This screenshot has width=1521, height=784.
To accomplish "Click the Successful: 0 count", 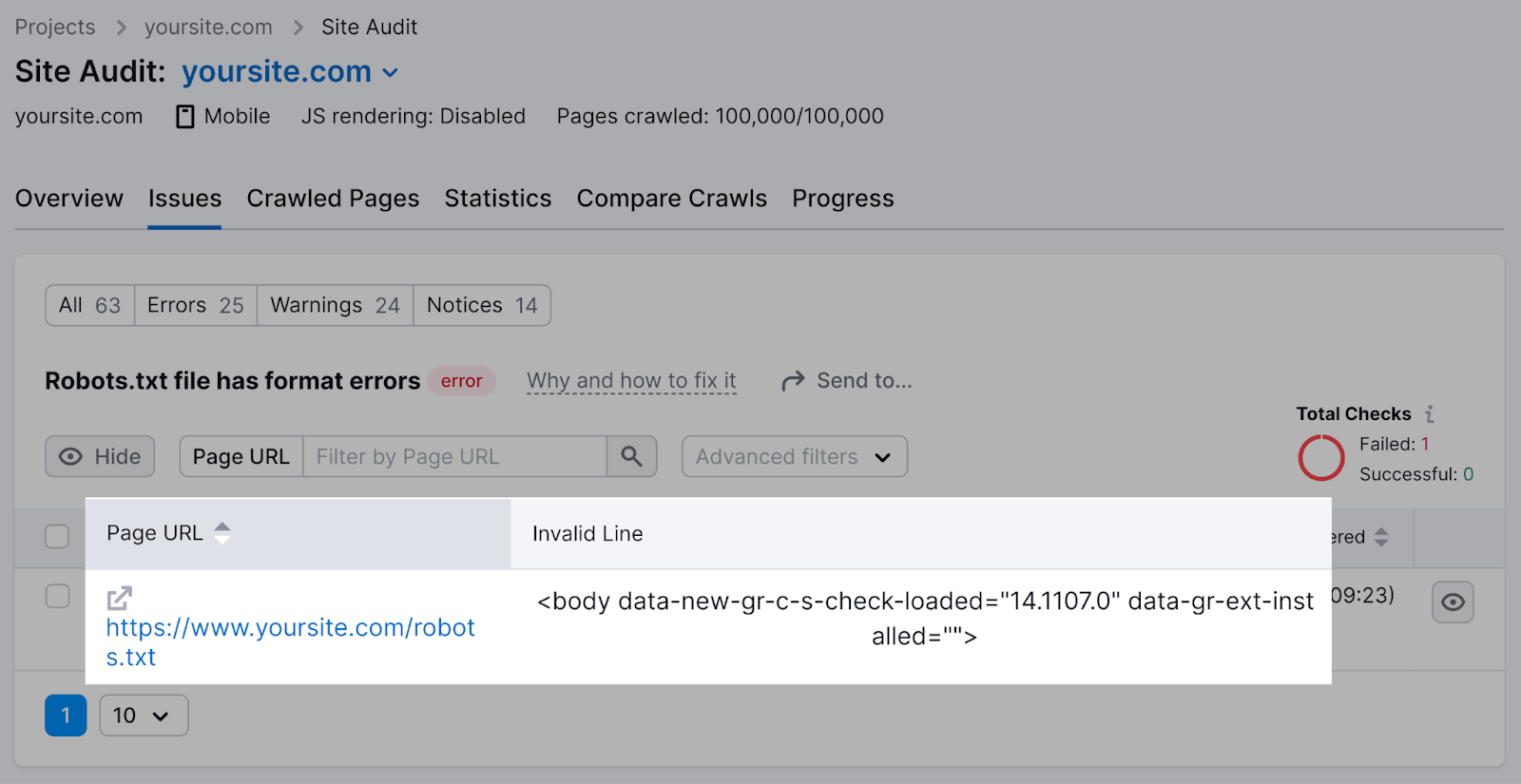I will 1416,474.
